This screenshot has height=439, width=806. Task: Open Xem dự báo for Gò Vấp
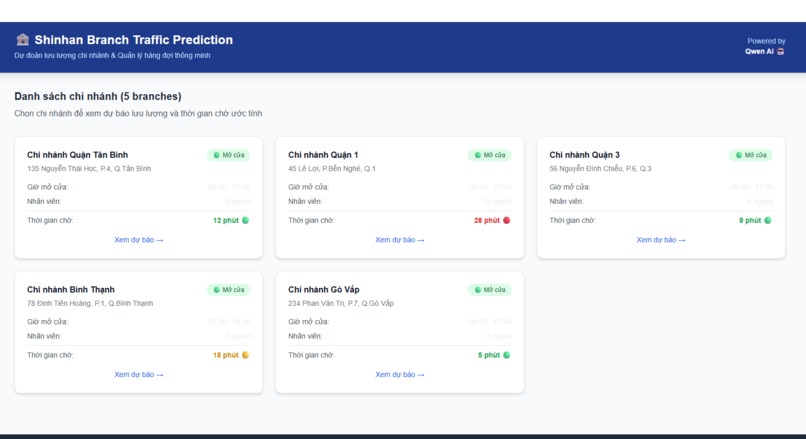(400, 374)
